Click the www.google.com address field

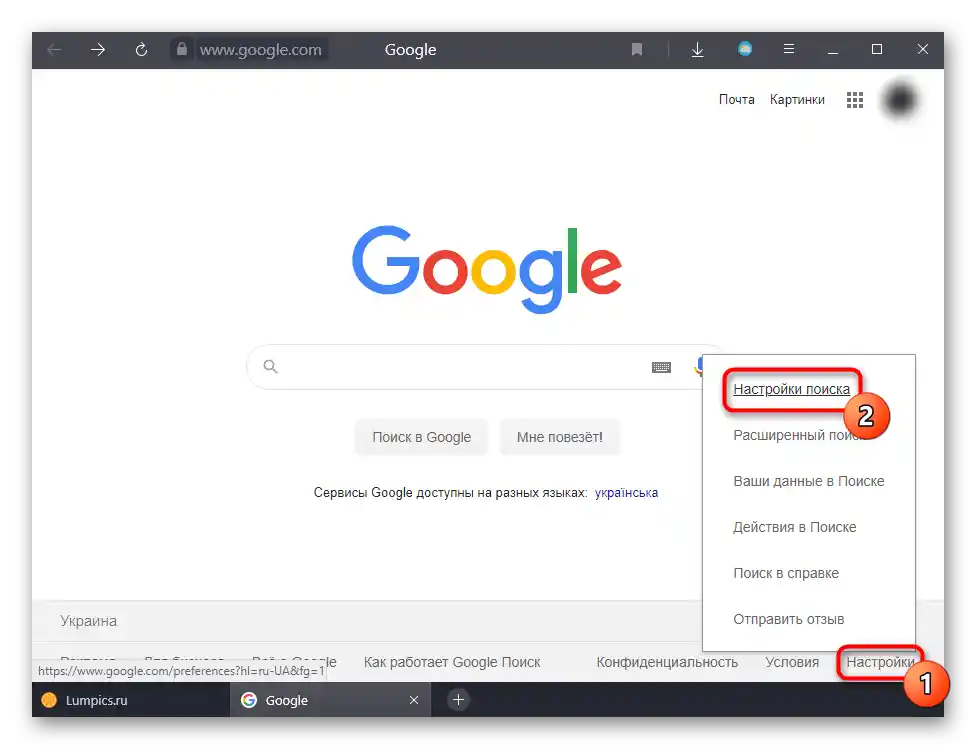pos(260,50)
